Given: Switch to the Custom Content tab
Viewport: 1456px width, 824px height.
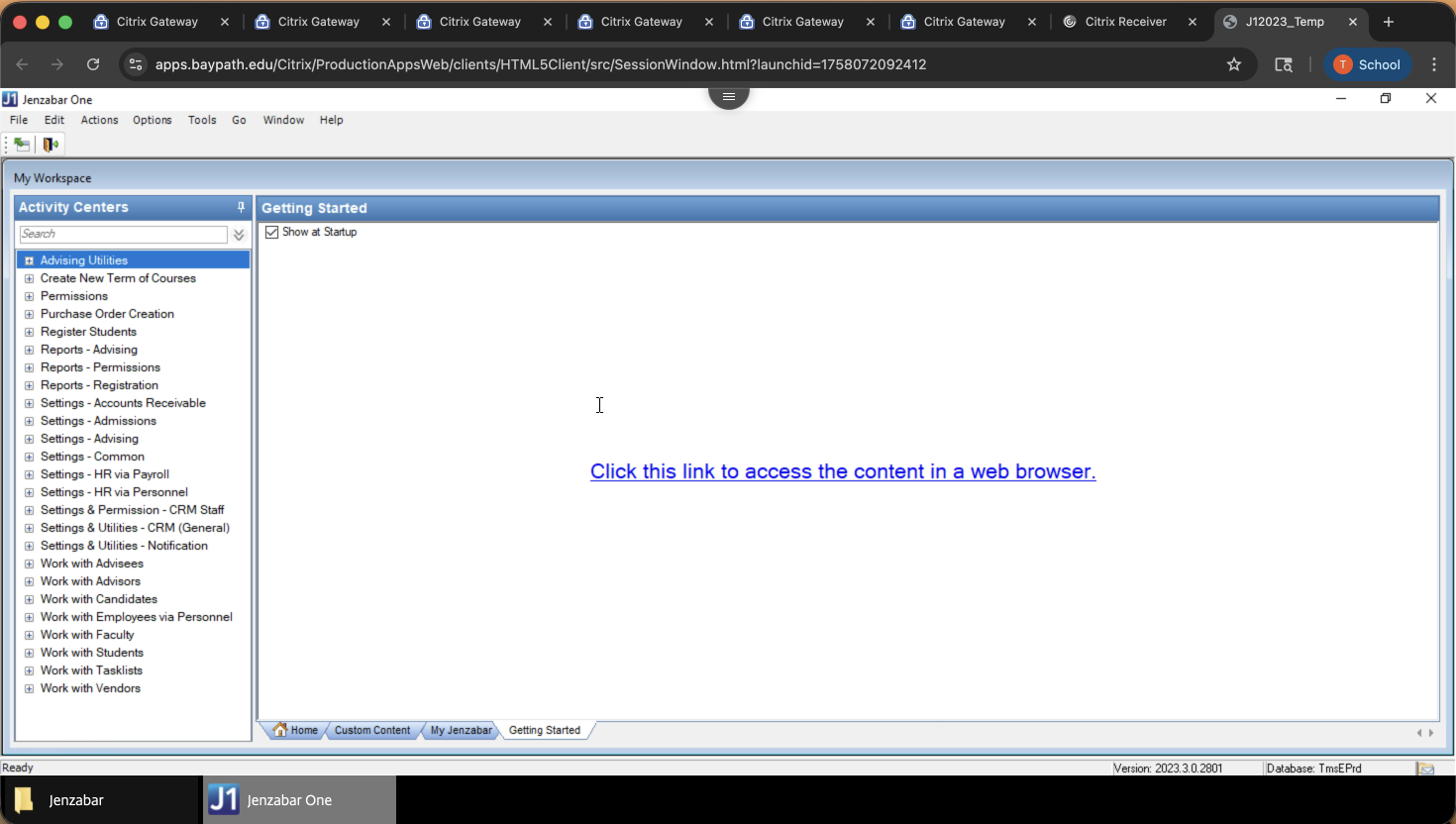Looking at the screenshot, I should (x=371, y=730).
